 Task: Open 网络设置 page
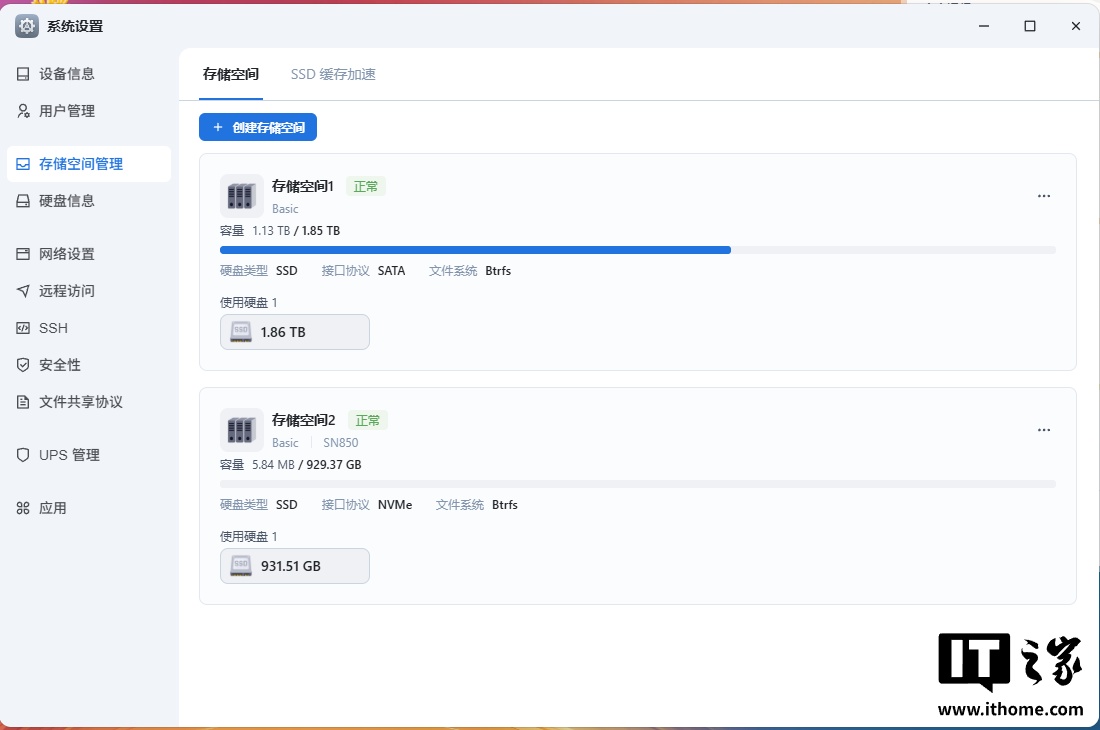[x=67, y=254]
